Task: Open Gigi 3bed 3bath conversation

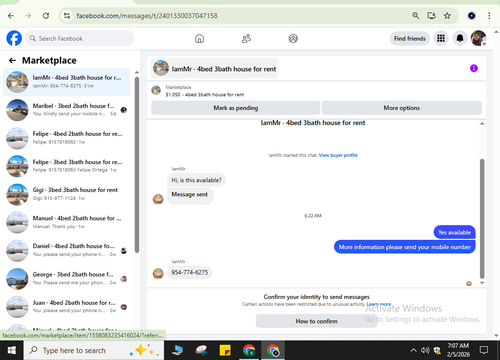Action: point(67,194)
